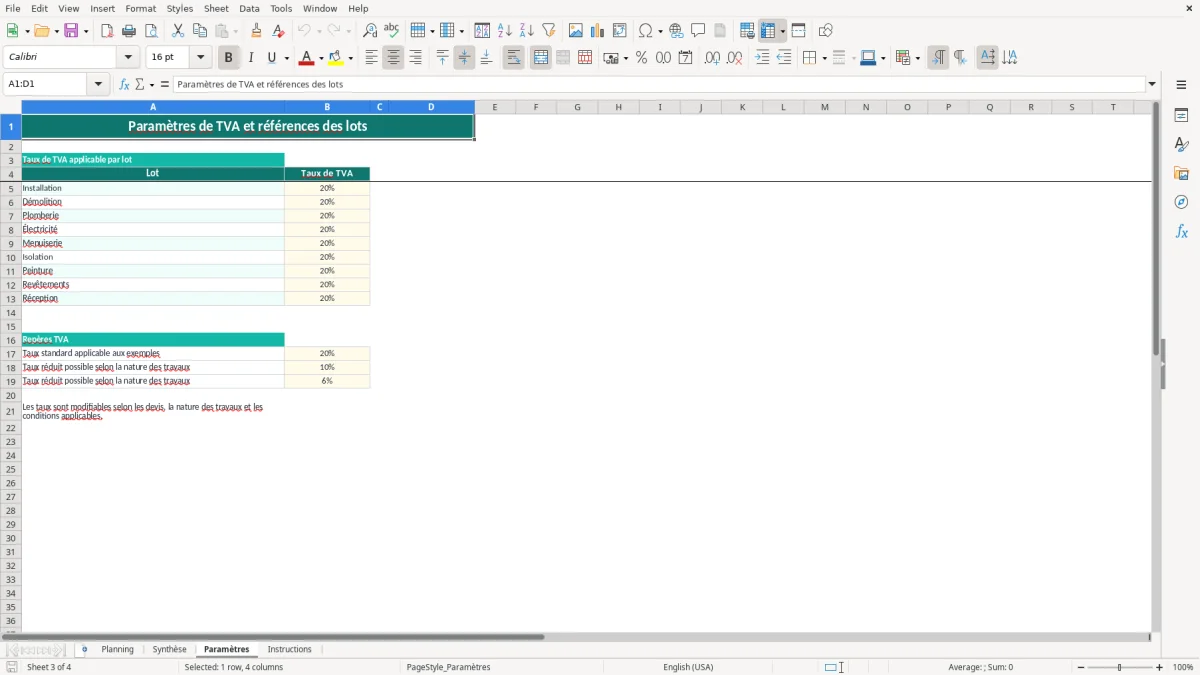
Task: Toggle Print Preview
Action: pyautogui.click(x=151, y=31)
